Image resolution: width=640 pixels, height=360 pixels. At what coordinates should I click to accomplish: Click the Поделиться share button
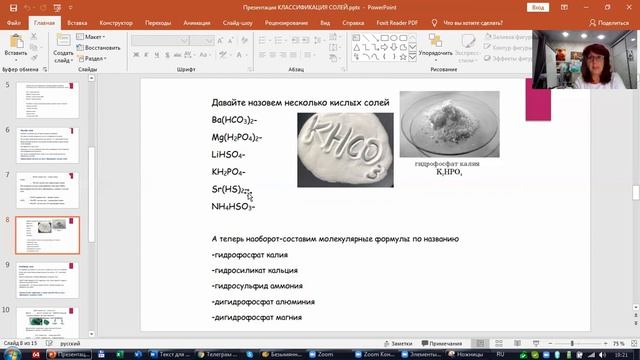[x=609, y=23]
